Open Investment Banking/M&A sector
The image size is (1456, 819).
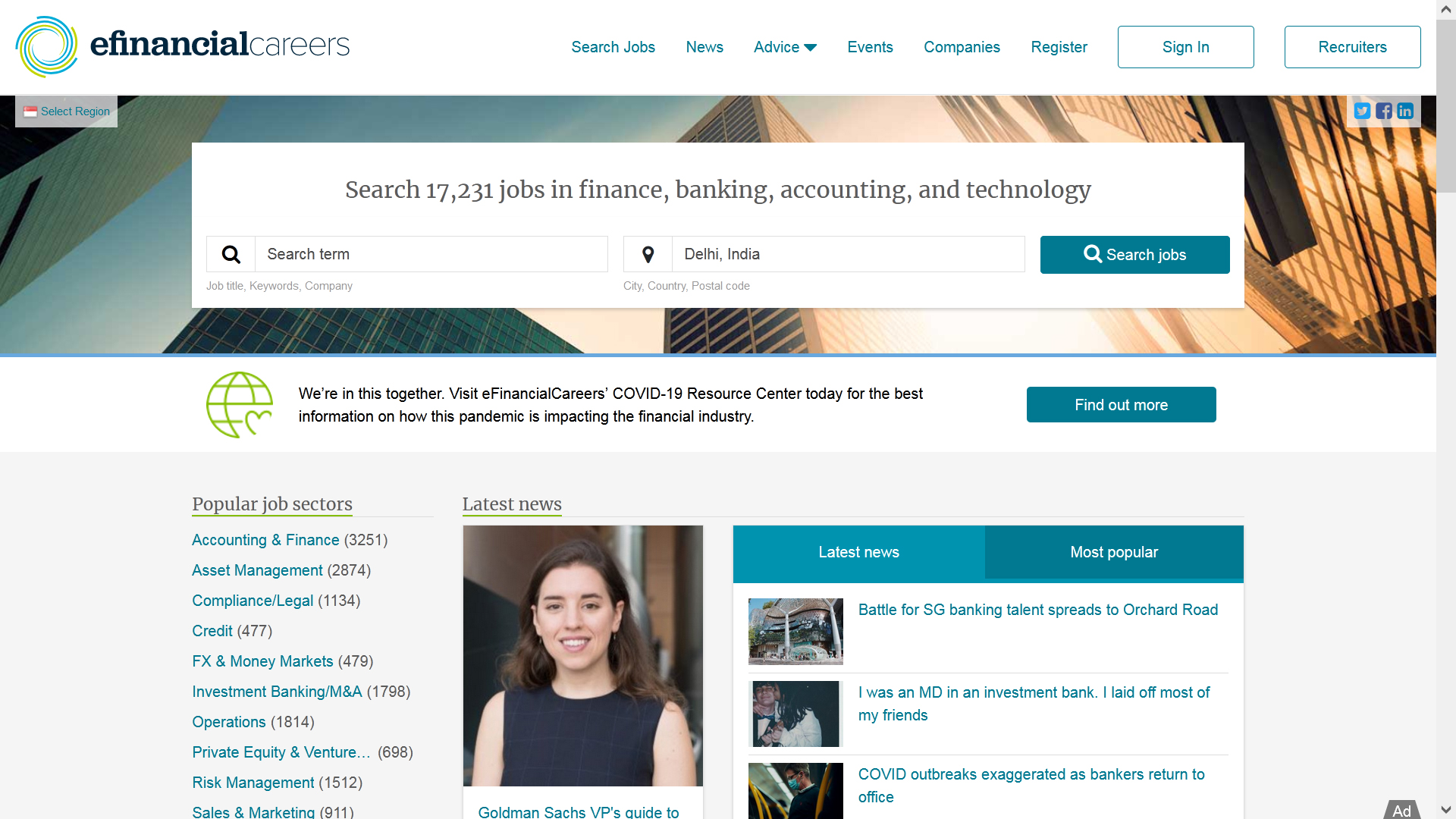tap(277, 692)
